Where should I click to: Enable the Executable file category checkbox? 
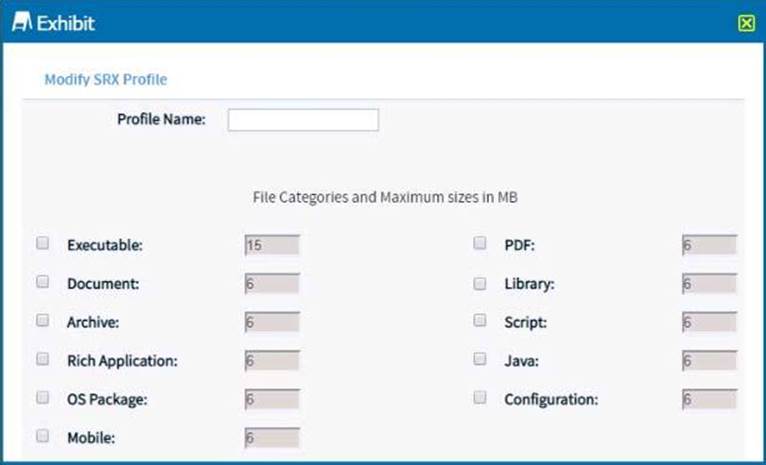(x=43, y=243)
